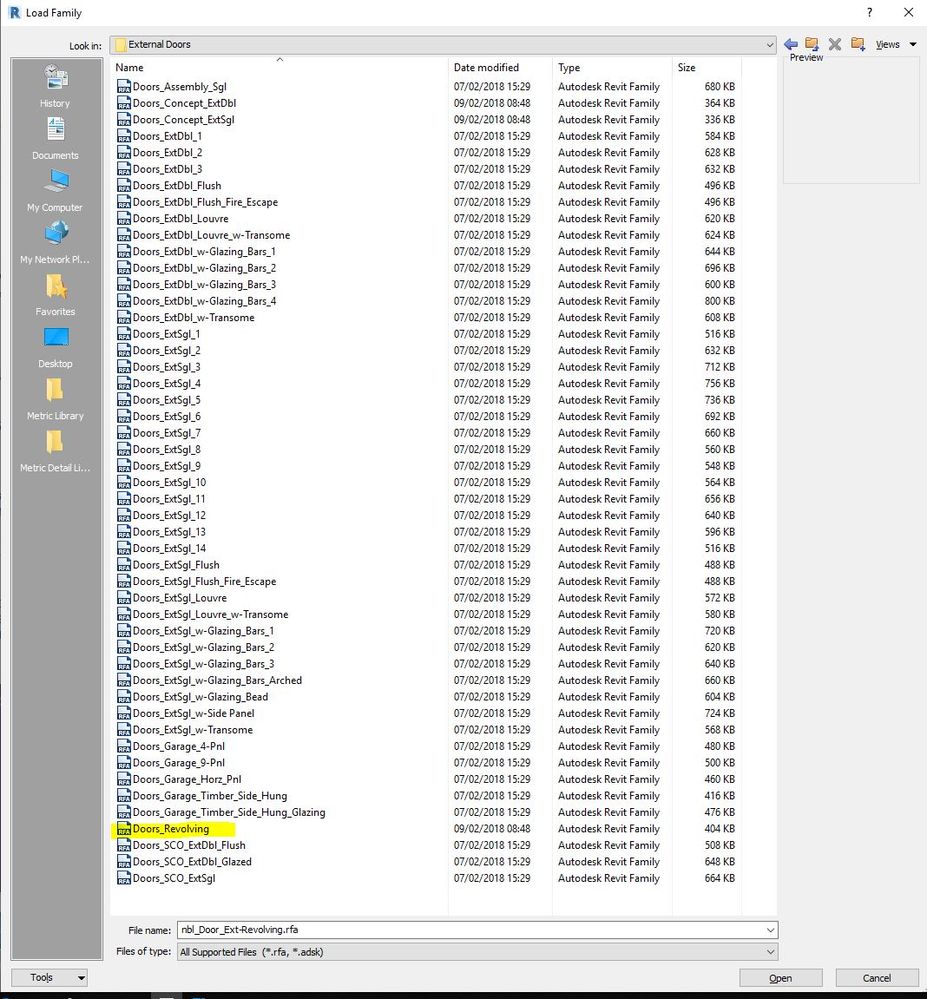
Task: Sort files by Name column header
Action: [280, 67]
